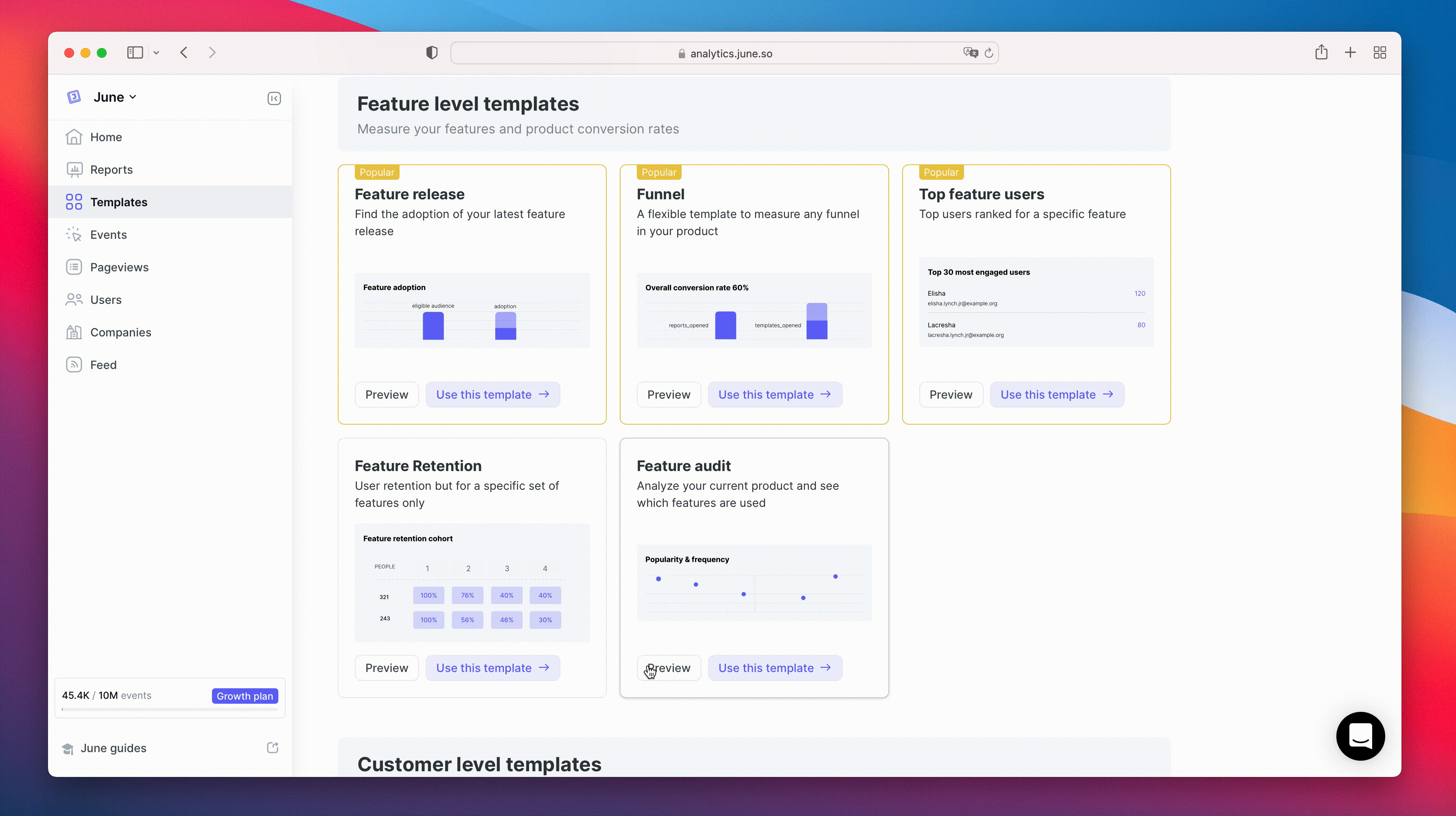Click the 45.4K / 10M events text
The height and width of the screenshot is (816, 1456).
coord(107,696)
